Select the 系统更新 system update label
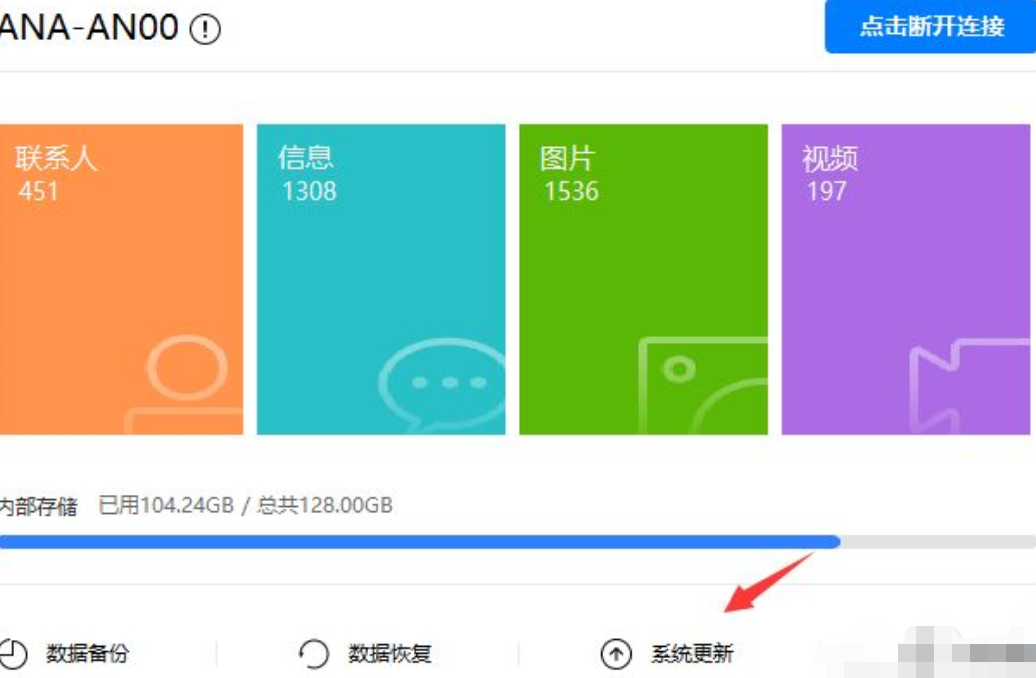 point(692,655)
